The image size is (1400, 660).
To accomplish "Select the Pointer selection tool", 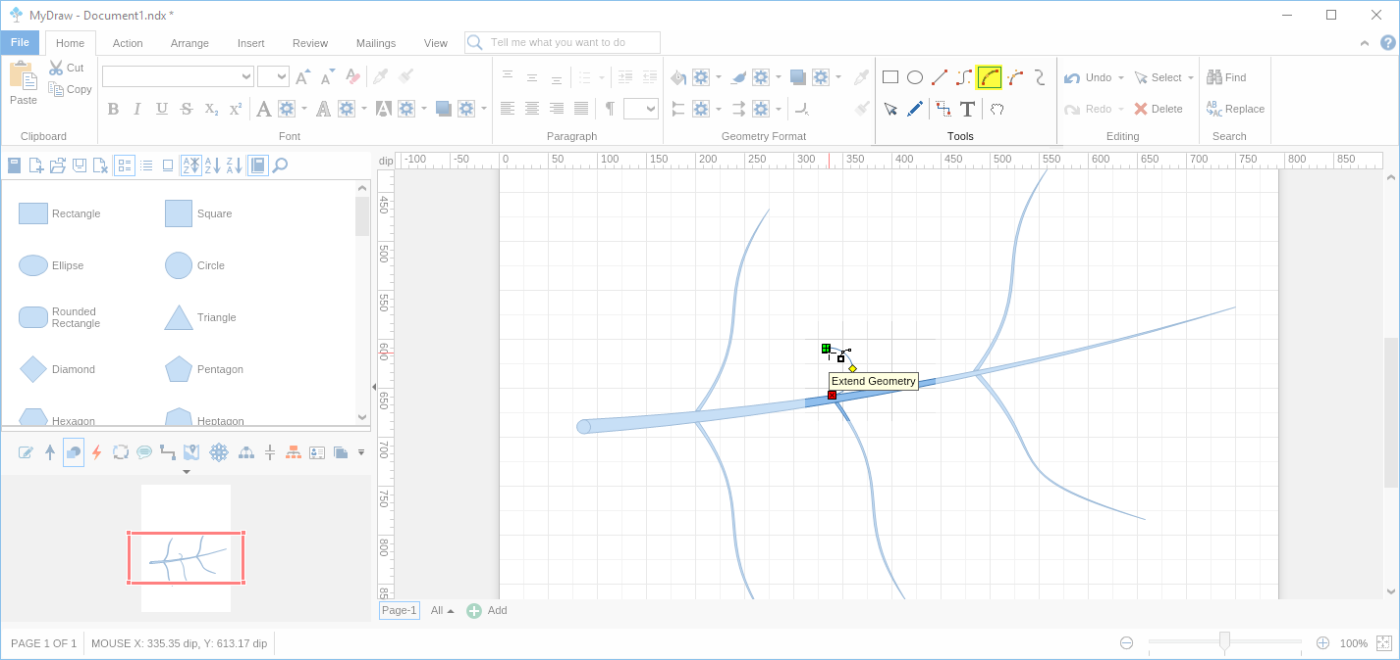I will pos(891,109).
